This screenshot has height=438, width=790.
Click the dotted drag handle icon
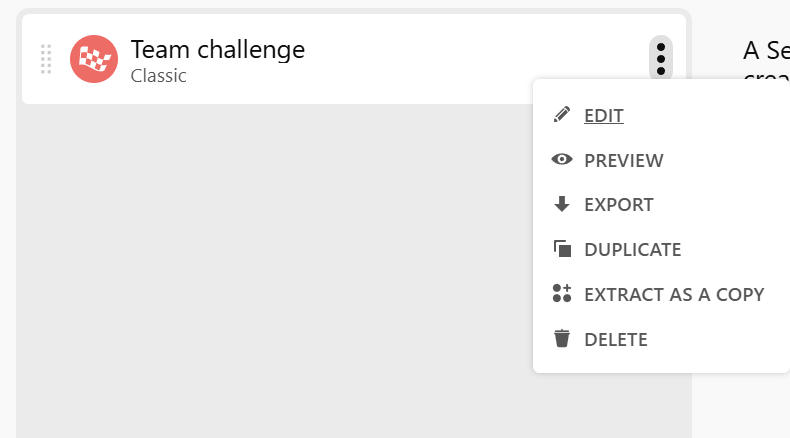pos(46,59)
